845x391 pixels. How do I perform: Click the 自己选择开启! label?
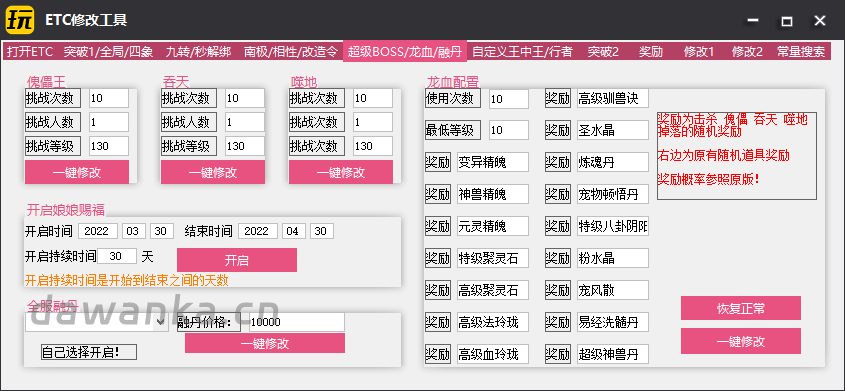(89, 352)
